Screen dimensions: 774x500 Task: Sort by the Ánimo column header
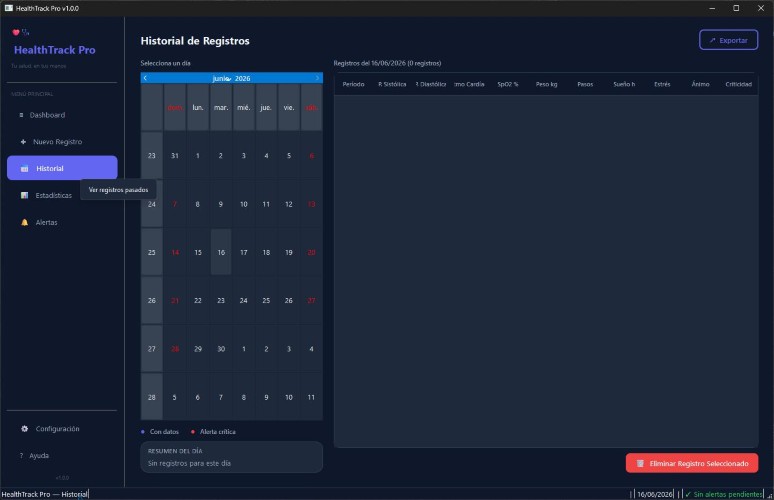pyautogui.click(x=700, y=84)
